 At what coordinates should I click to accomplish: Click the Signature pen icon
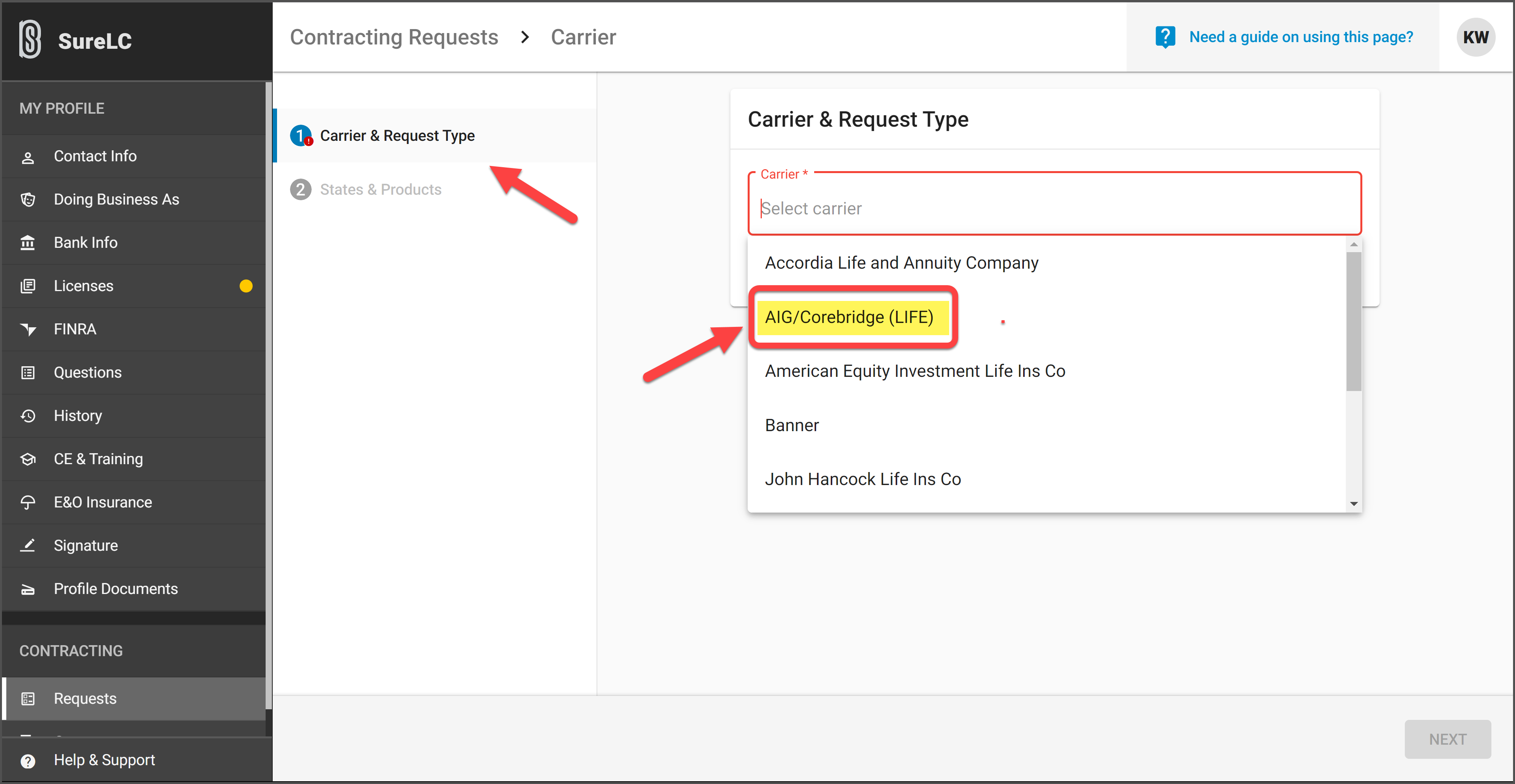coord(28,545)
